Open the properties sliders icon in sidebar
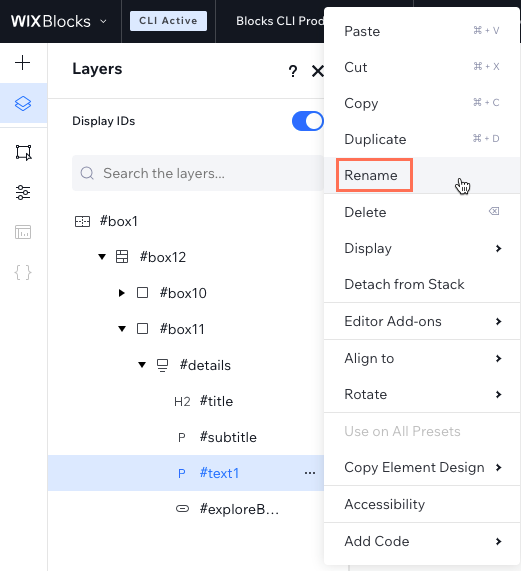The image size is (521, 571). click(x=23, y=192)
